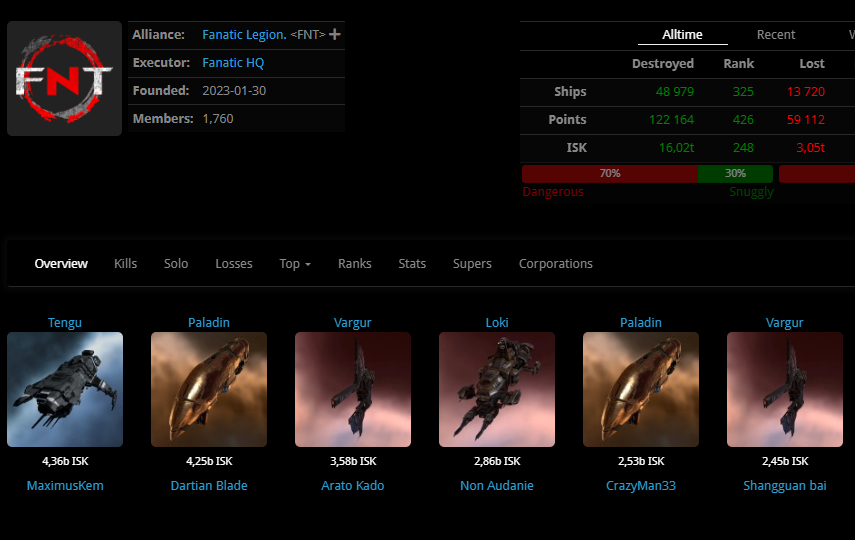855x540 pixels.
Task: Select the Recent stats tab
Action: click(x=775, y=35)
